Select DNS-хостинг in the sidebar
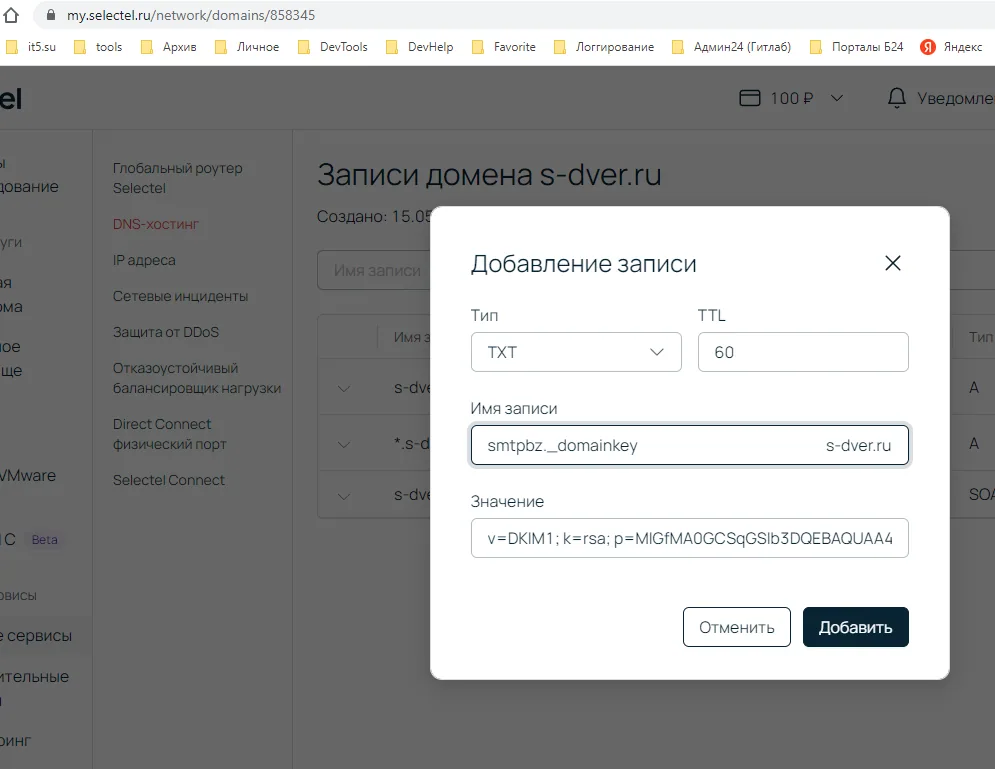Screen dimensions: 995x769 click(x=155, y=224)
